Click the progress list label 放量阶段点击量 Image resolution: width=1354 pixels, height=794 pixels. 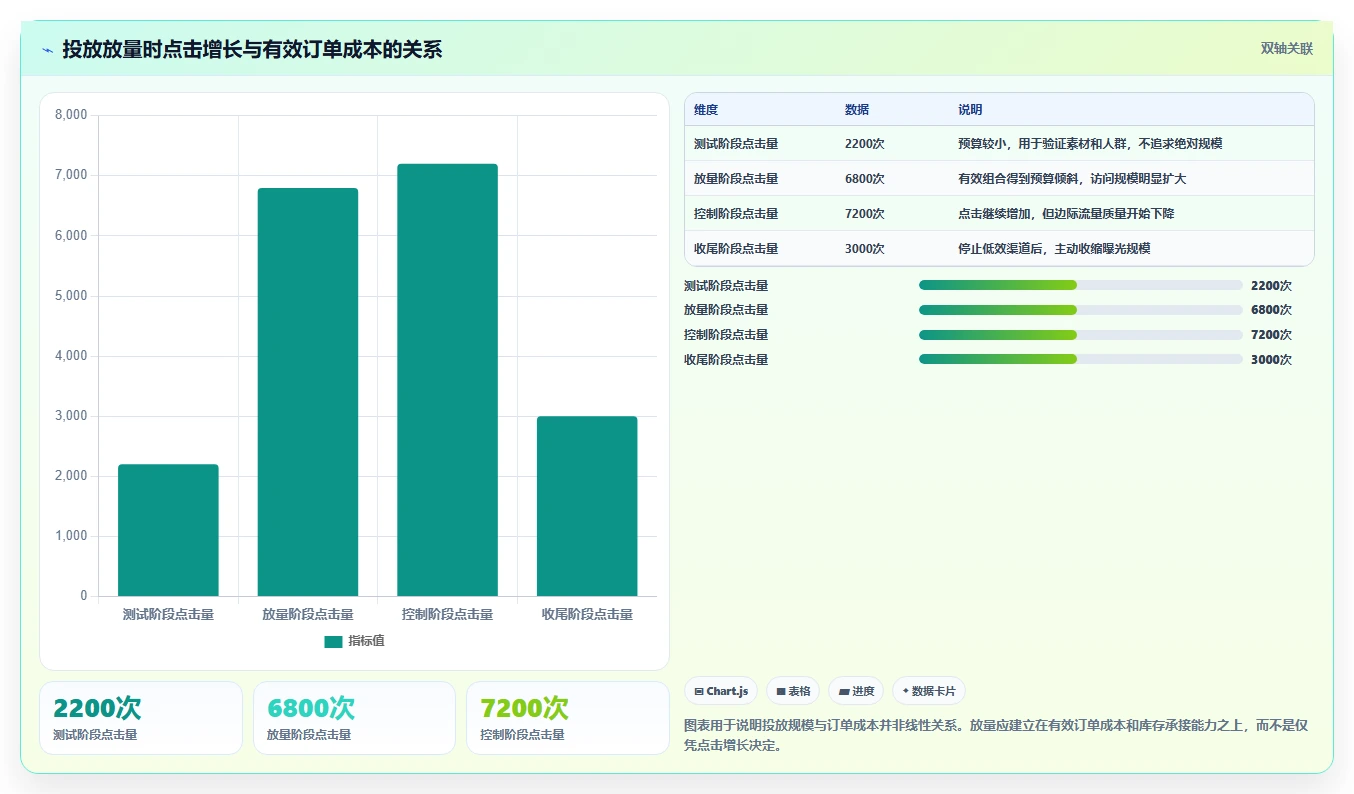(x=726, y=310)
